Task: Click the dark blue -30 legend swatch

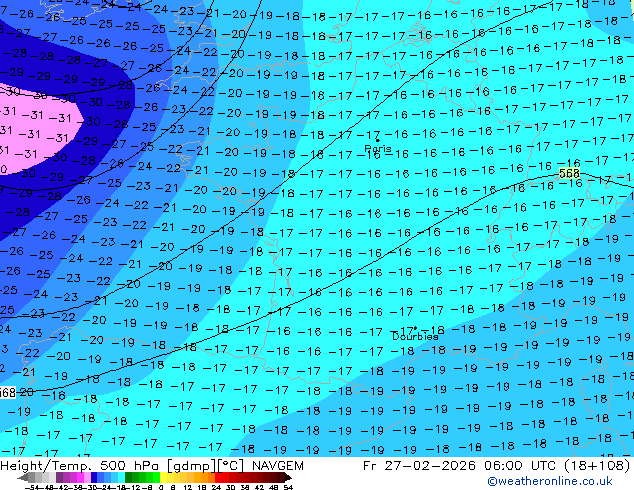Action: click(x=94, y=477)
